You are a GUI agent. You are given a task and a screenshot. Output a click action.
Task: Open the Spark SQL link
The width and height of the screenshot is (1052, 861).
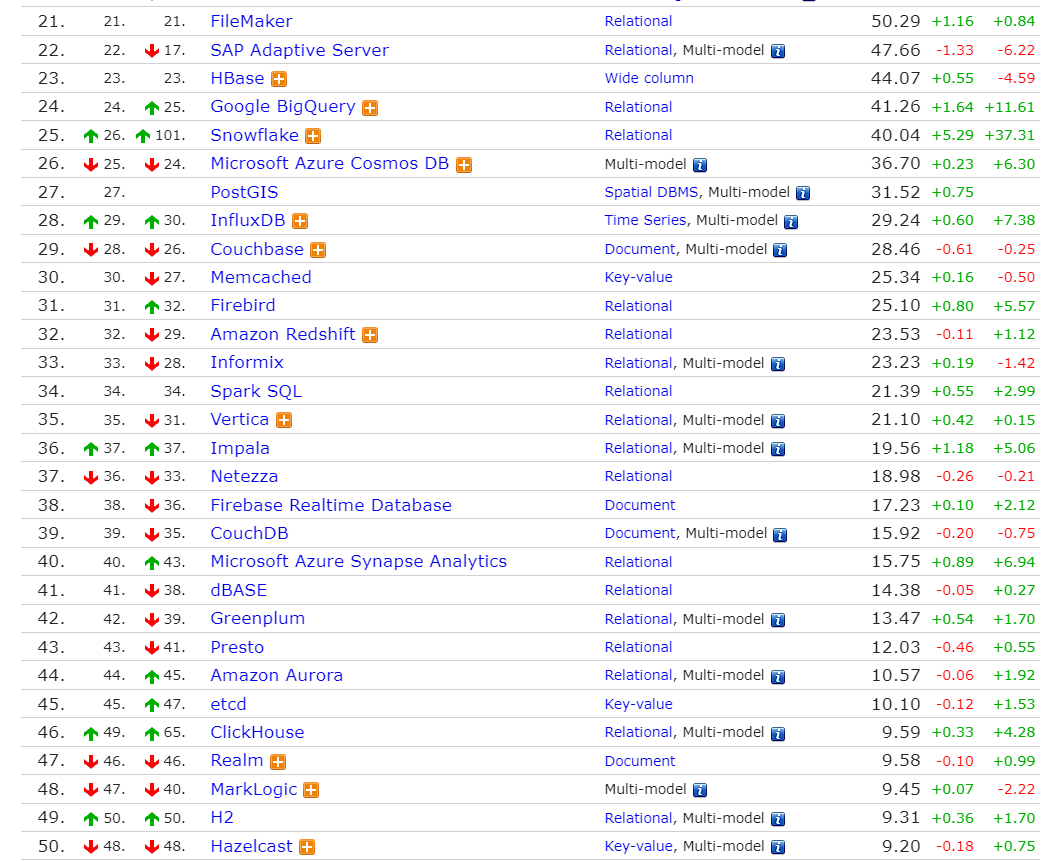coord(256,391)
